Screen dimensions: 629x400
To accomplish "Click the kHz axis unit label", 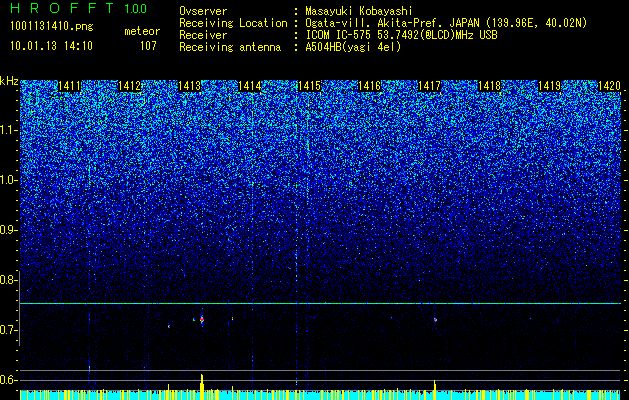I will (9, 81).
